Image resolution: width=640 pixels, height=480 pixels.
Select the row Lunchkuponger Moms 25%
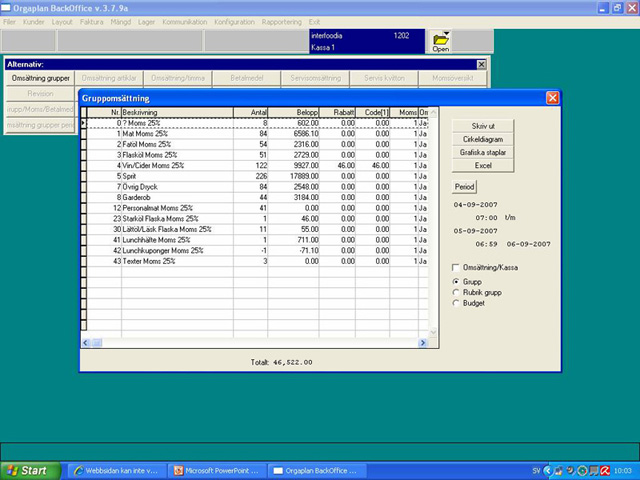coord(257,250)
